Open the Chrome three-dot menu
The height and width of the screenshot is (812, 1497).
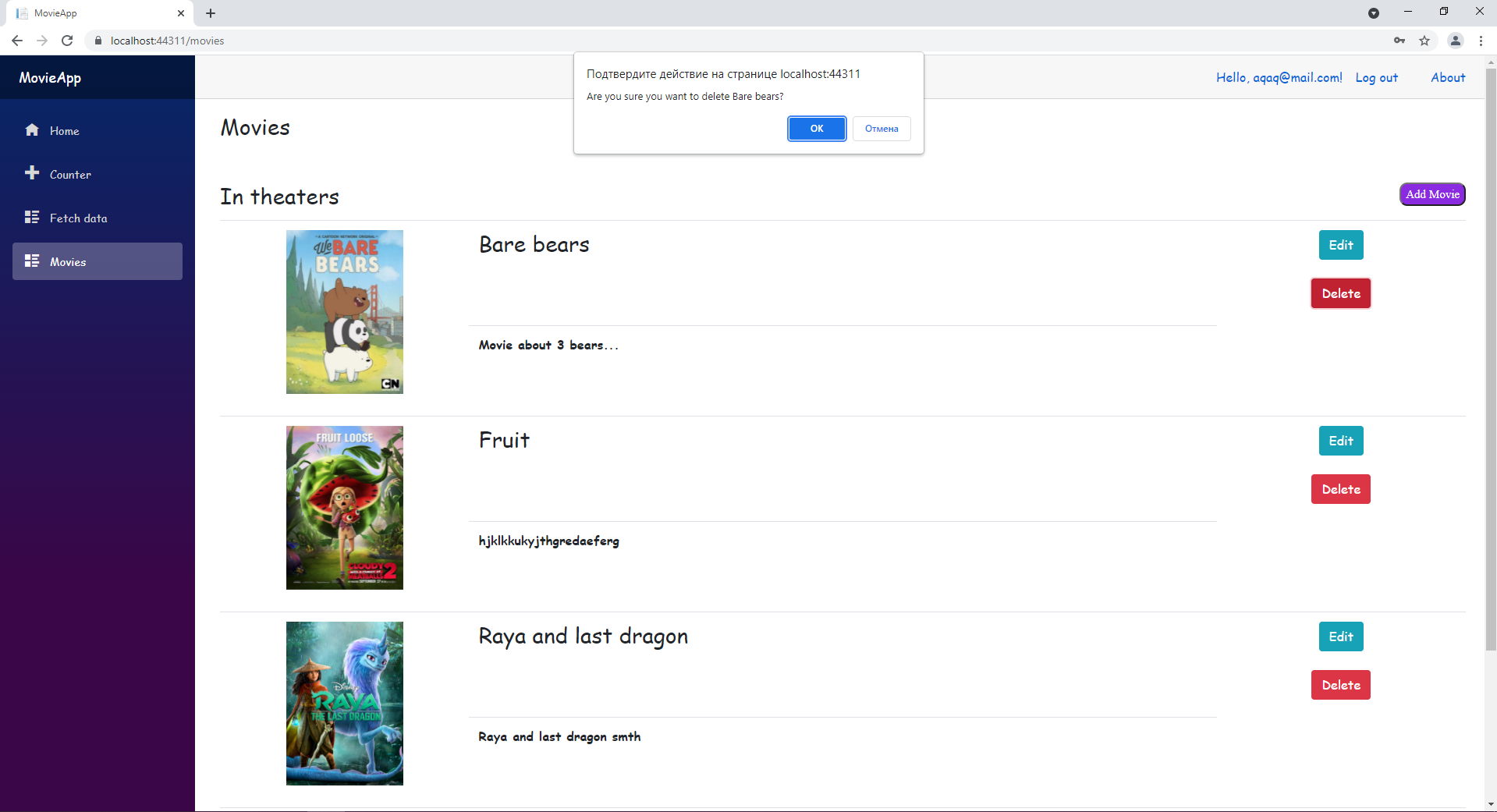click(1481, 41)
